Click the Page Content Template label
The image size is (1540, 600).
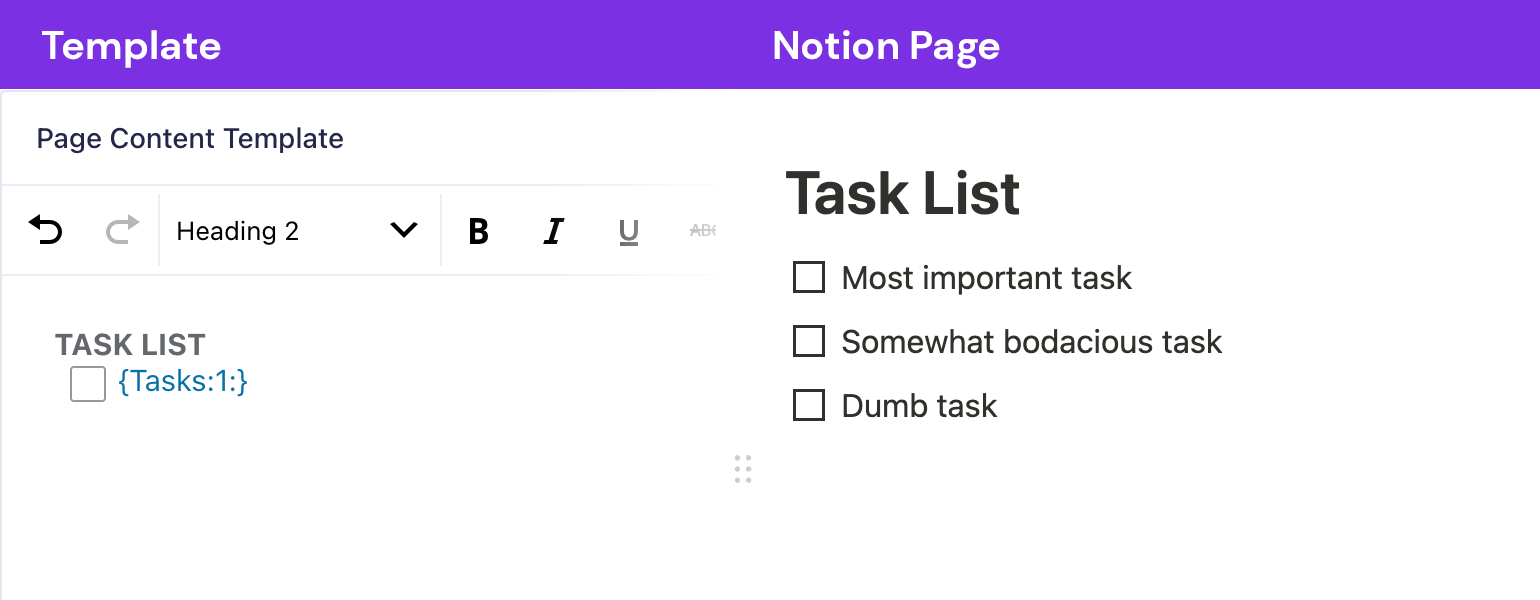(190, 139)
